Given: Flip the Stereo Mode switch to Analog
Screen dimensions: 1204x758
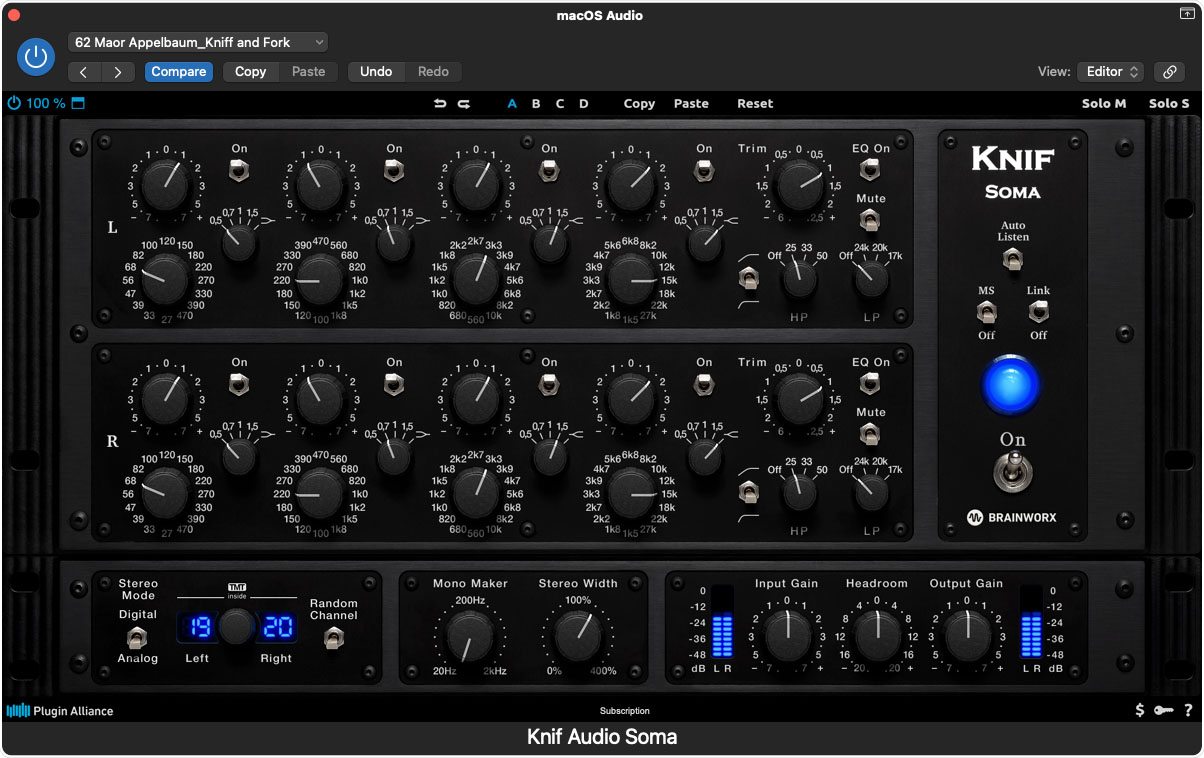Looking at the screenshot, I should pos(137,640).
